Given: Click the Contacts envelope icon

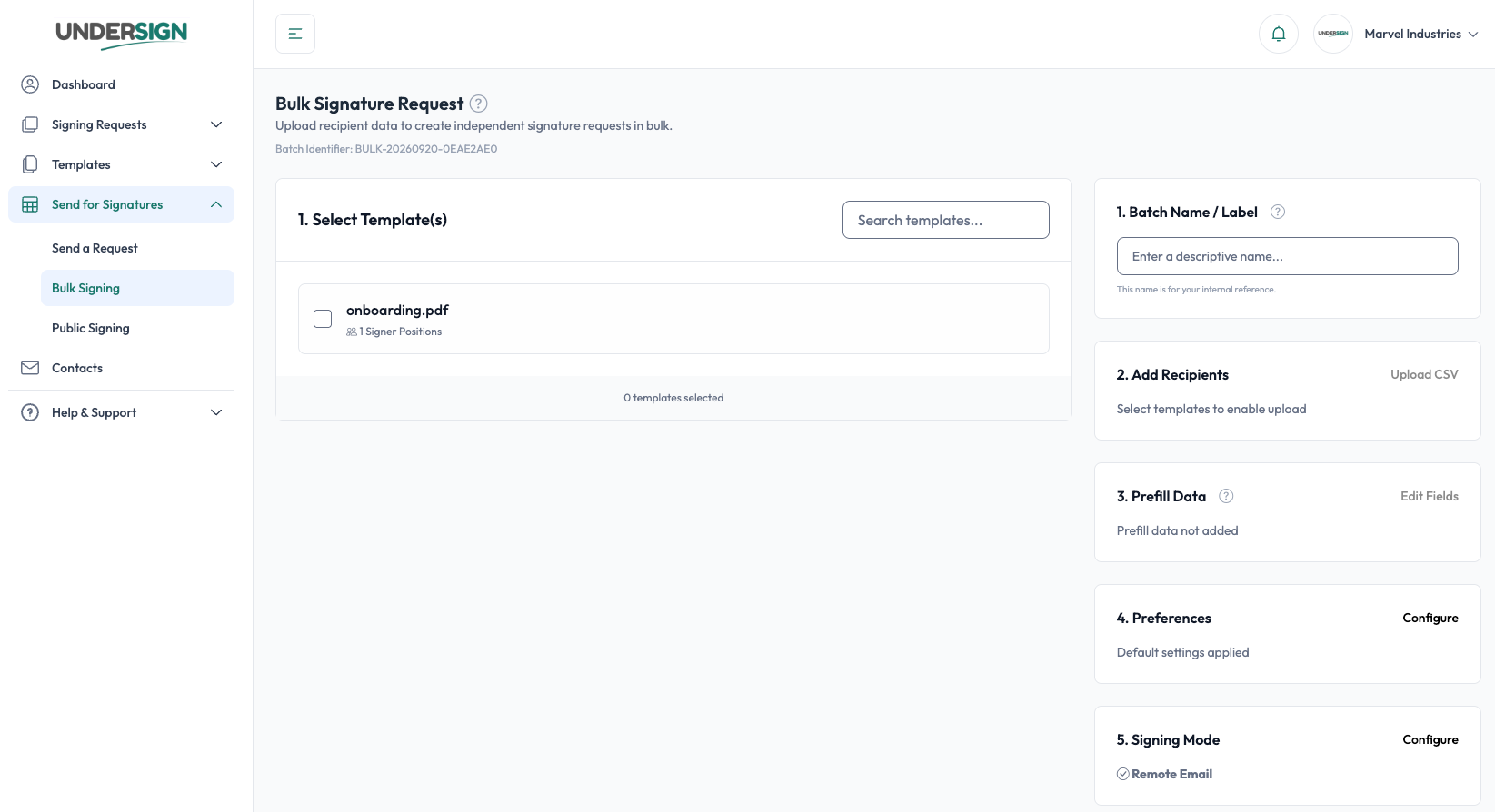Looking at the screenshot, I should (x=30, y=368).
